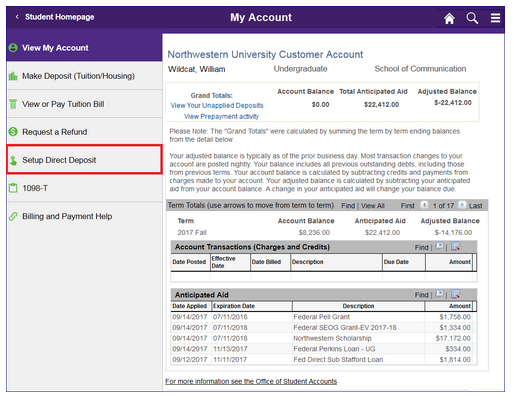Select Federal Pell Grant row text
This screenshot has width=514, height=400.
[322, 317]
